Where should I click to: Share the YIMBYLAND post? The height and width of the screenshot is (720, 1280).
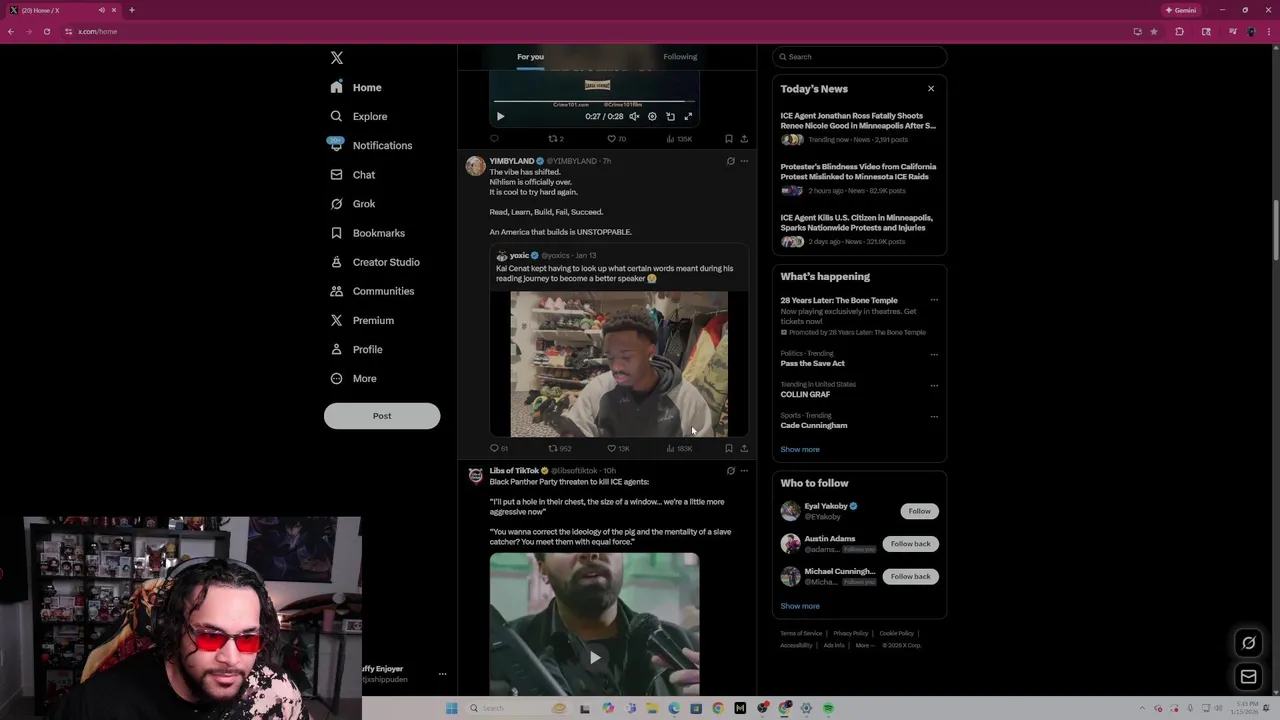click(744, 449)
